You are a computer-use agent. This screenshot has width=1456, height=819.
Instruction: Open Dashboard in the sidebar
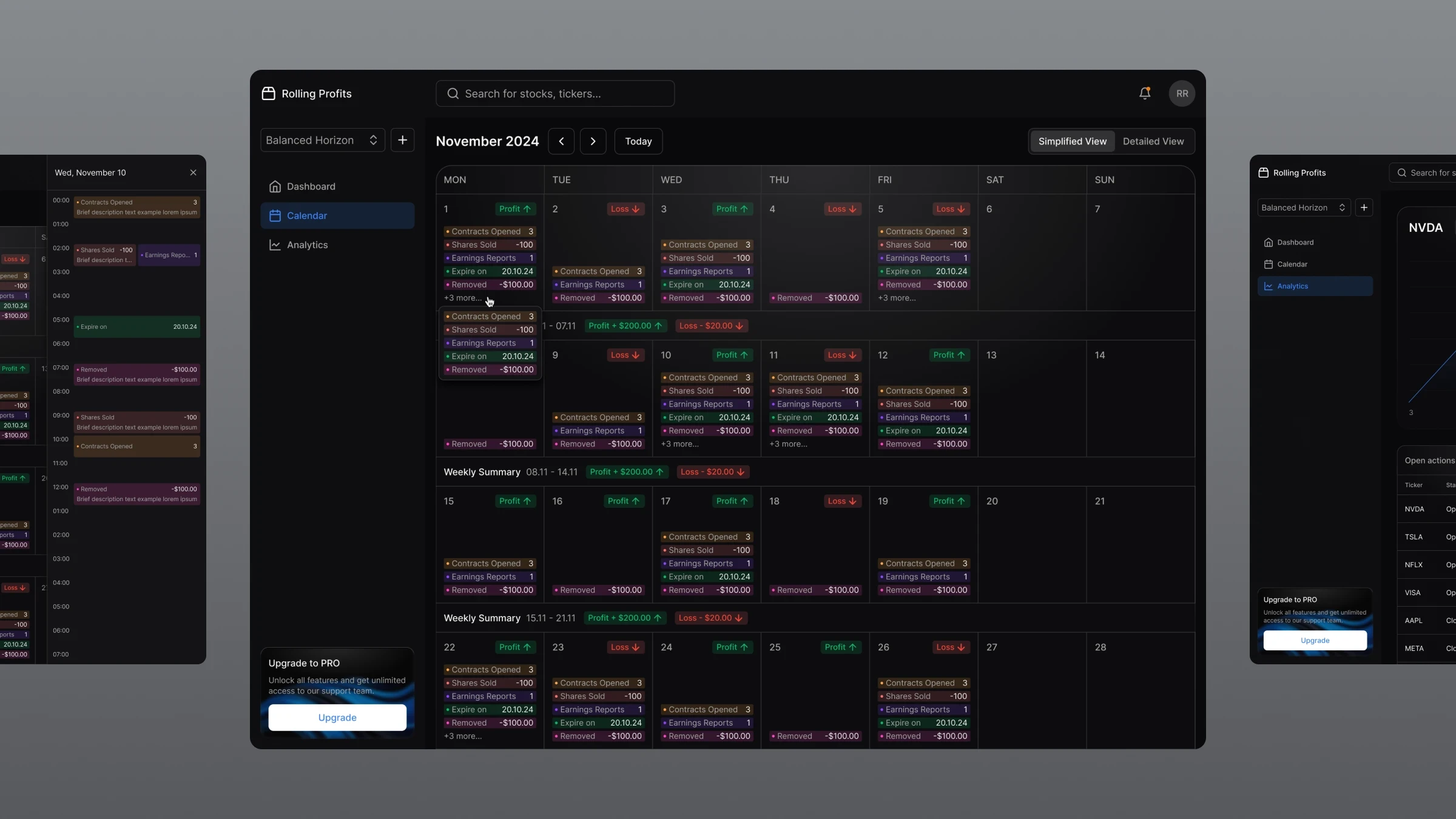311,186
